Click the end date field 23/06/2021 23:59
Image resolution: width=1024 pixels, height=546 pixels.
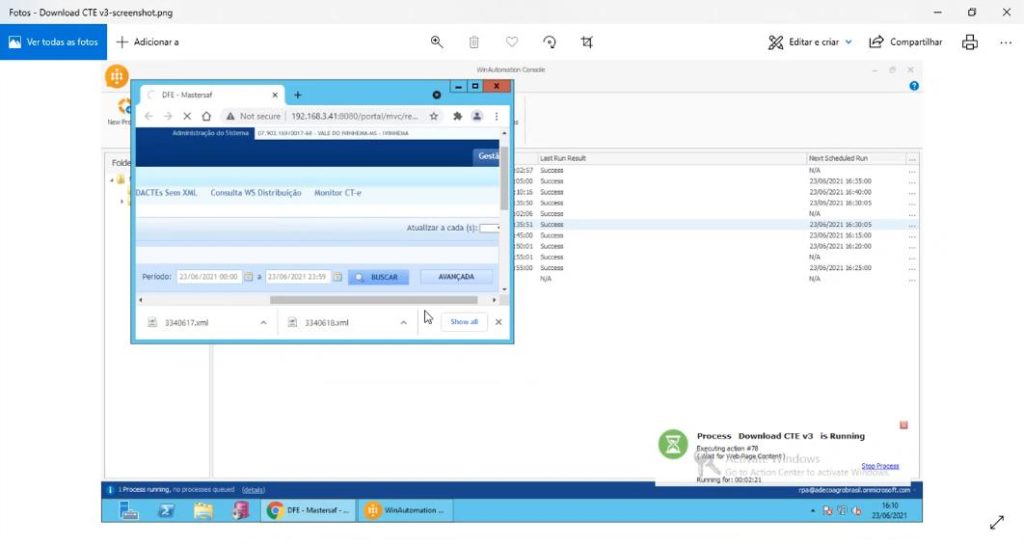click(298, 277)
